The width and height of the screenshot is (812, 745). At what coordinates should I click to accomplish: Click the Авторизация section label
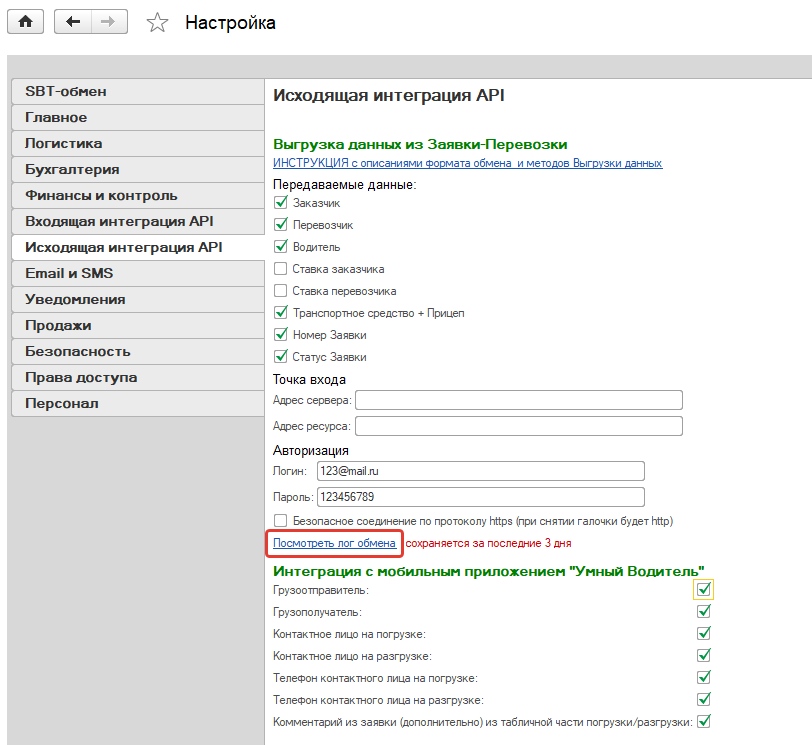tap(311, 450)
